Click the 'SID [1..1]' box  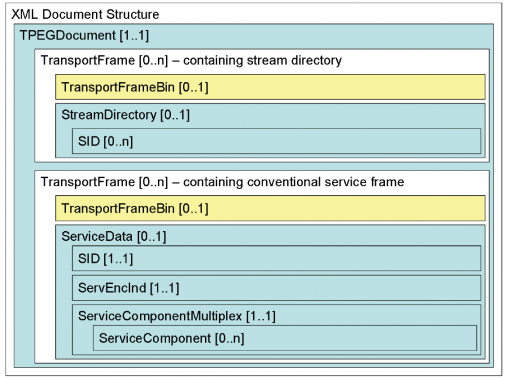tap(276, 258)
